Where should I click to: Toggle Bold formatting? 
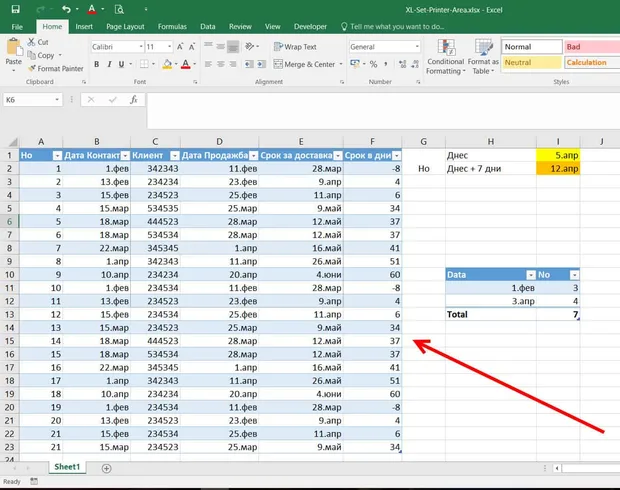(x=96, y=64)
